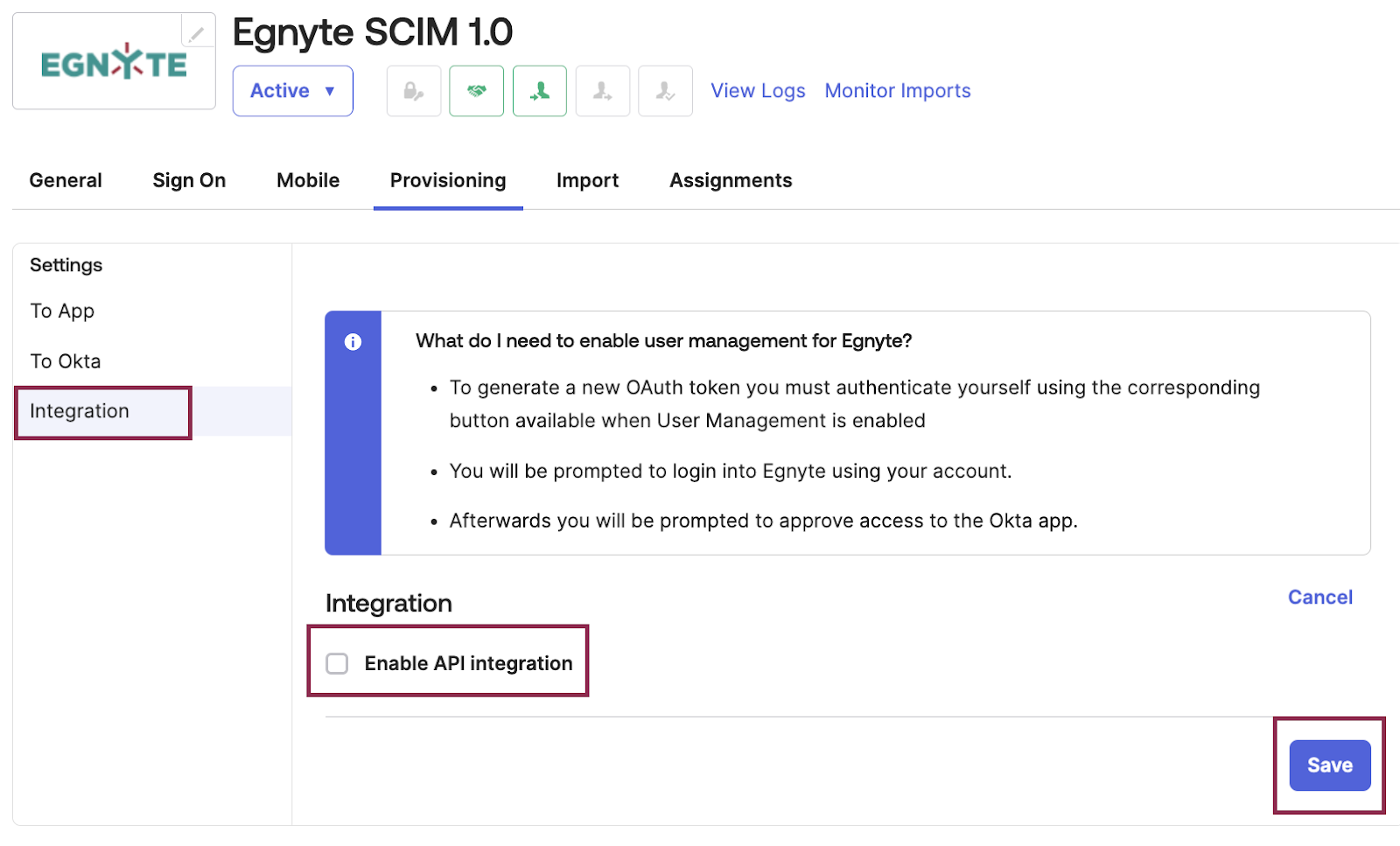
Task: Click the lock and key provisioning status icon
Action: coord(413,90)
